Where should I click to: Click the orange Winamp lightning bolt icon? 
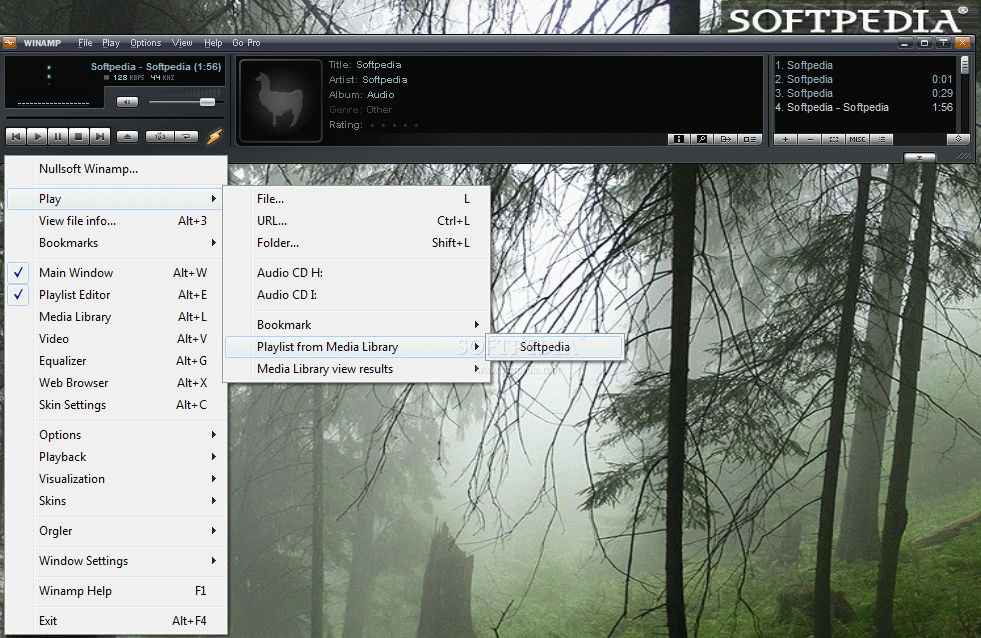(214, 136)
